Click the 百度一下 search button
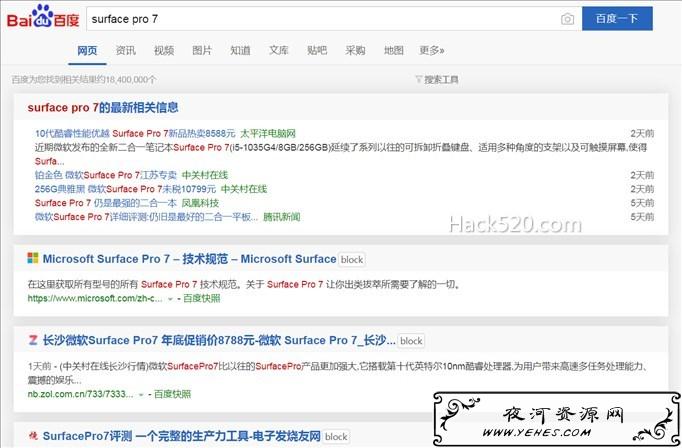 point(617,19)
